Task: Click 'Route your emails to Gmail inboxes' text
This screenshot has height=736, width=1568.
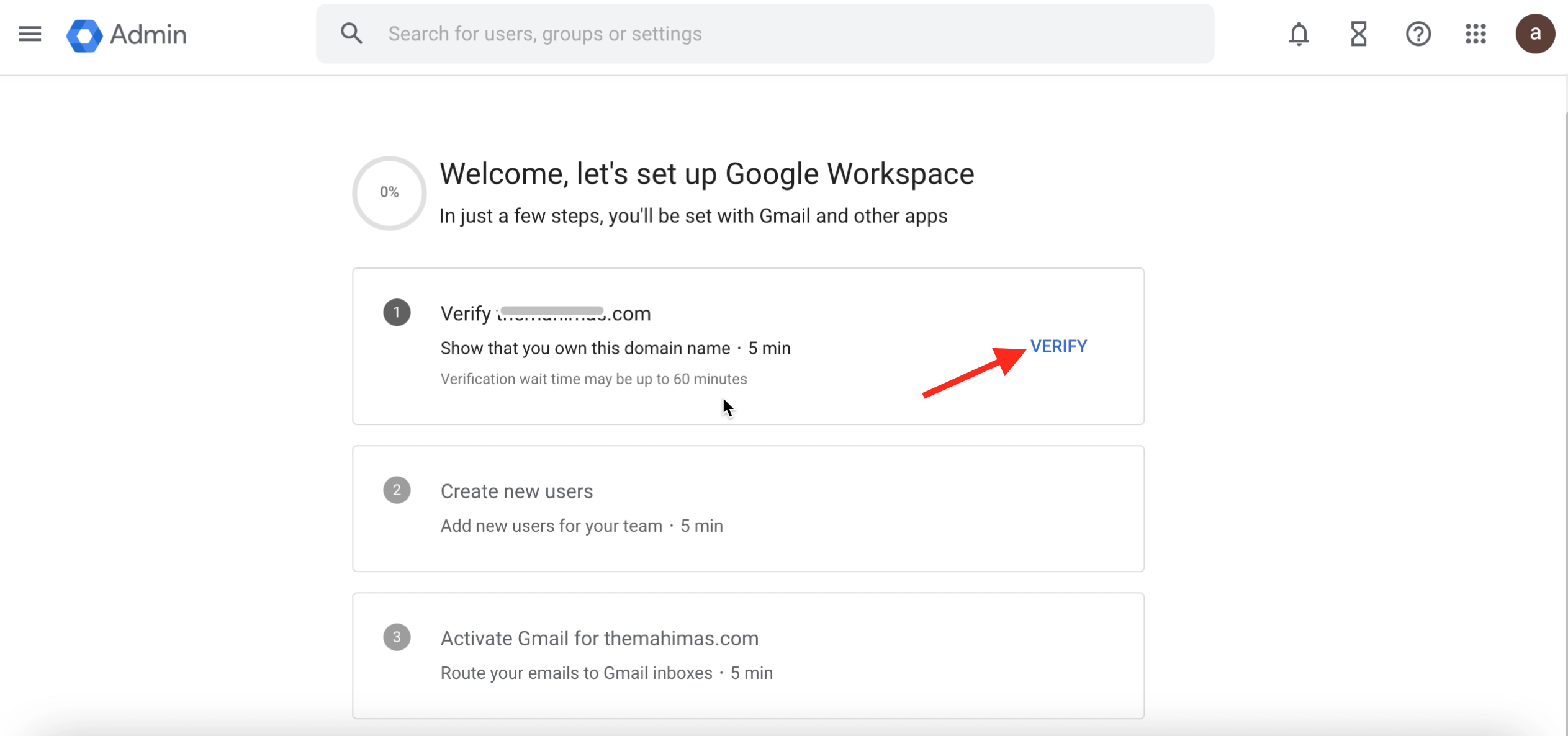Action: pyautogui.click(x=576, y=673)
